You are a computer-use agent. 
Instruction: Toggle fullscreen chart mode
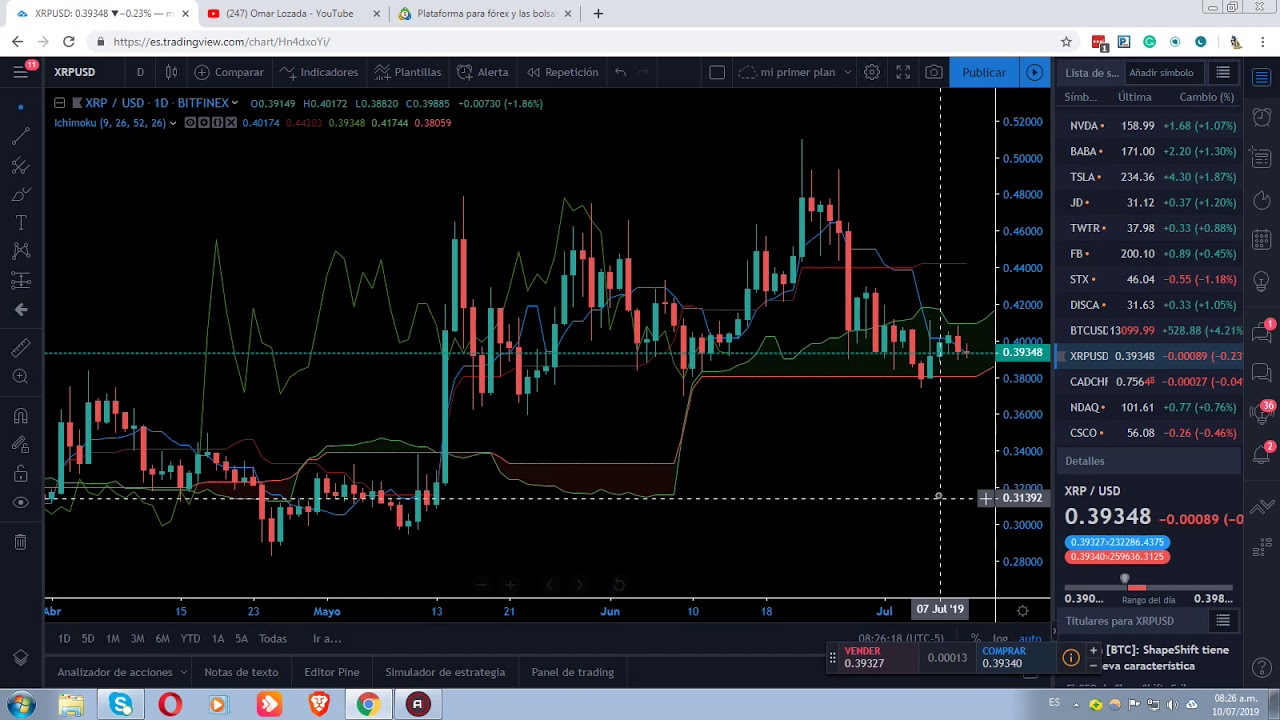[x=903, y=72]
